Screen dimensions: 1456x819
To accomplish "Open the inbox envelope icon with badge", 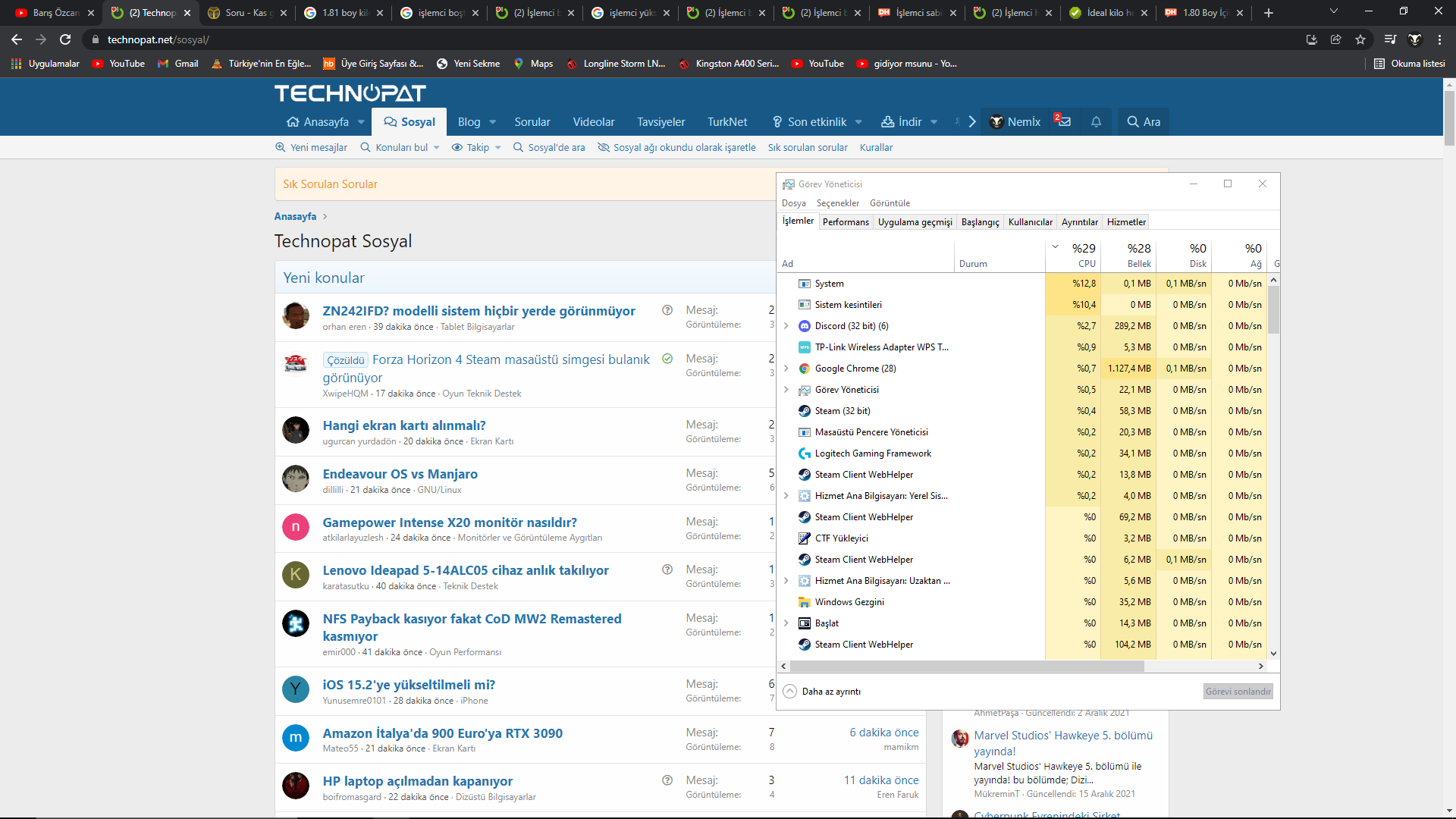I will (1063, 121).
